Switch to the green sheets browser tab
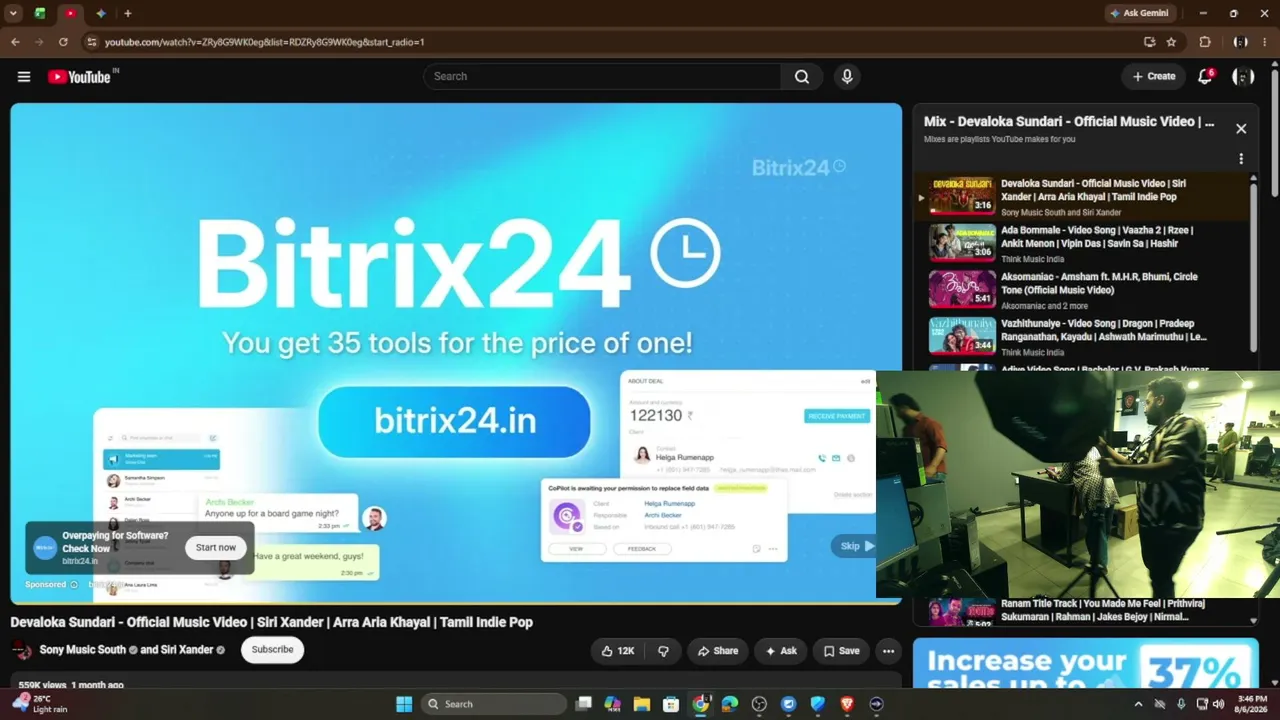1280x720 pixels. (x=40, y=14)
